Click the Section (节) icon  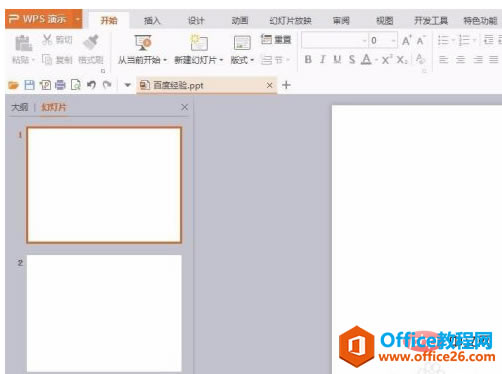266,60
